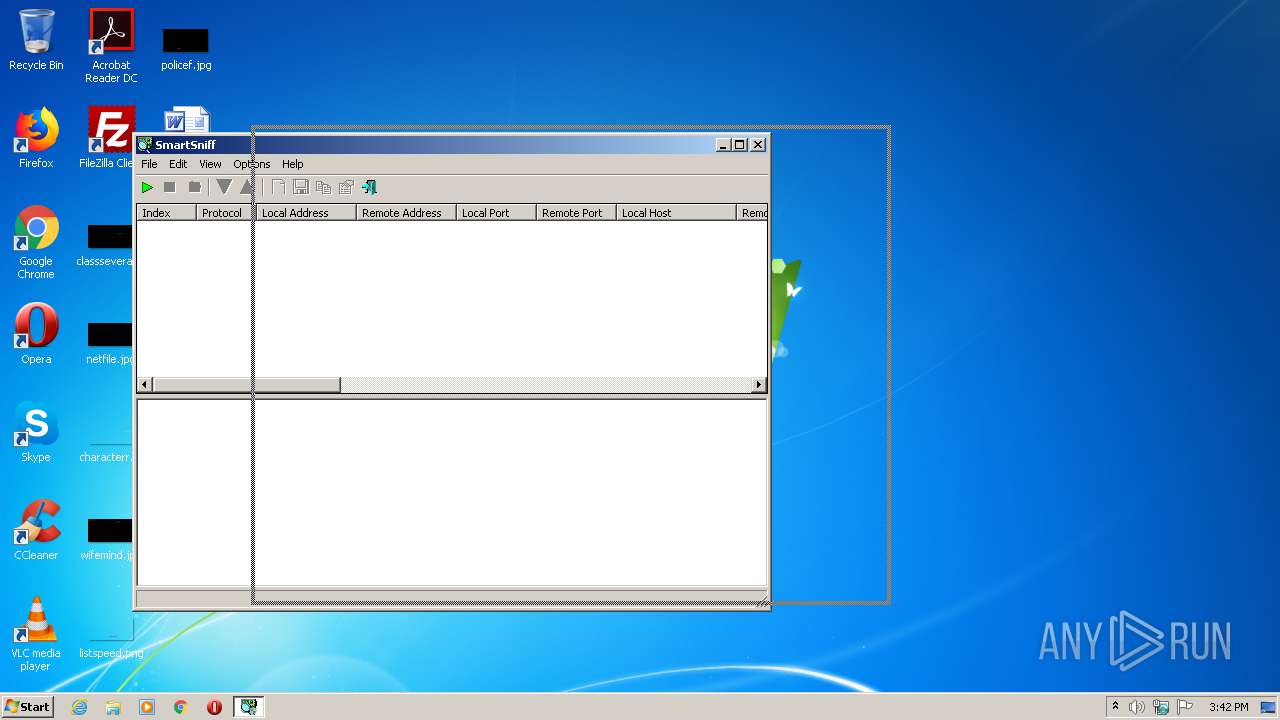1280x720 pixels.
Task: Open the Options menu
Action: (252, 164)
